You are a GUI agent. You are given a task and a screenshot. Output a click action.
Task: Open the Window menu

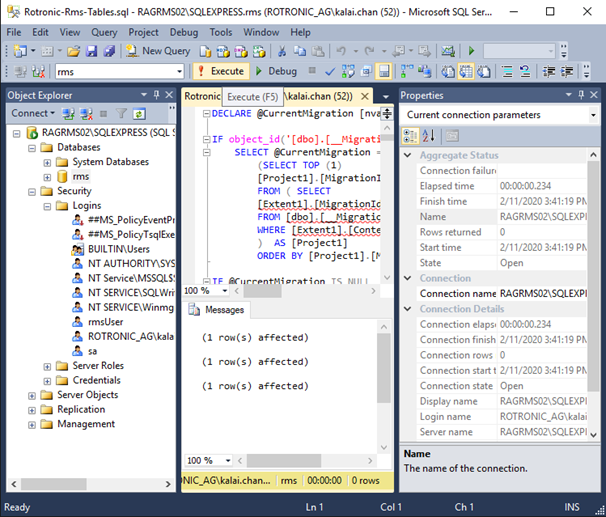[x=261, y=32]
